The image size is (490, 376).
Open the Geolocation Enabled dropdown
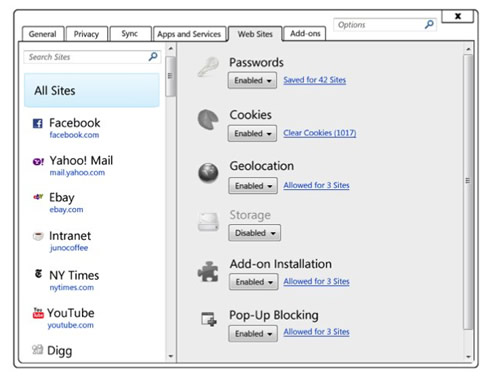tap(253, 186)
